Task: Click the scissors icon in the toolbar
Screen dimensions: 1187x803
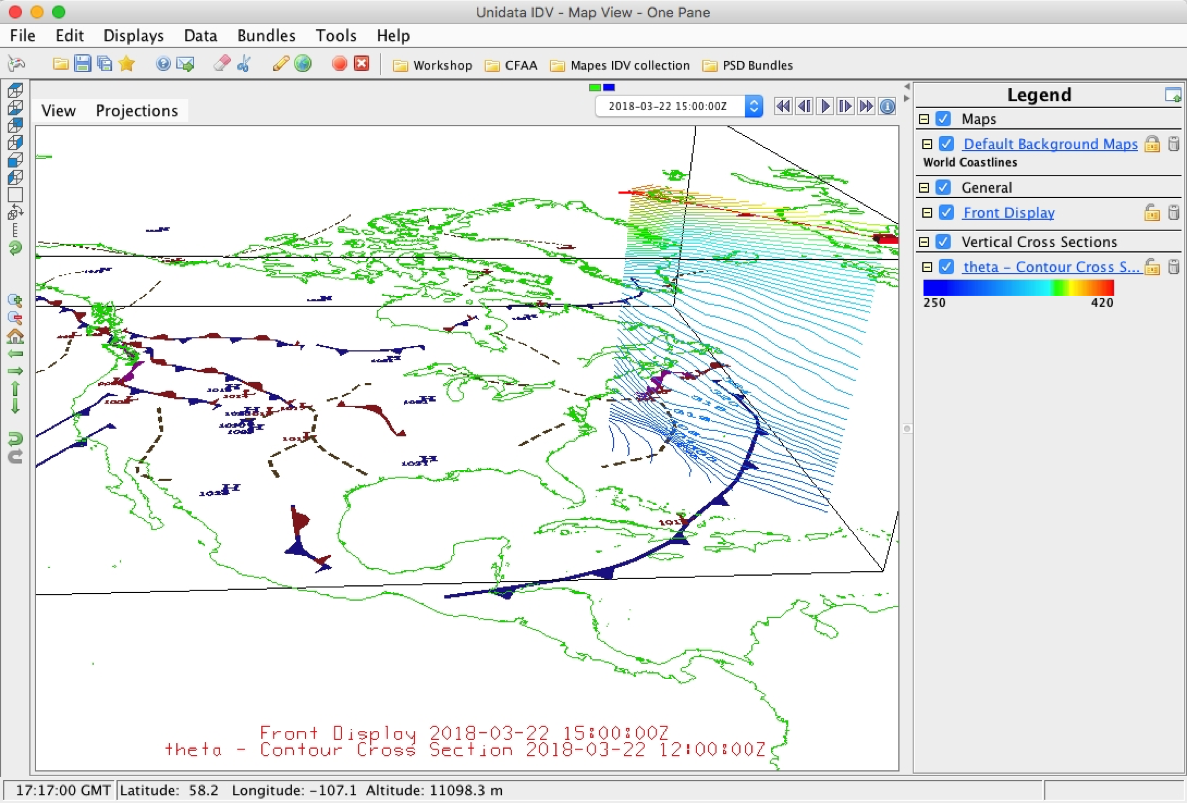Action: (243, 64)
